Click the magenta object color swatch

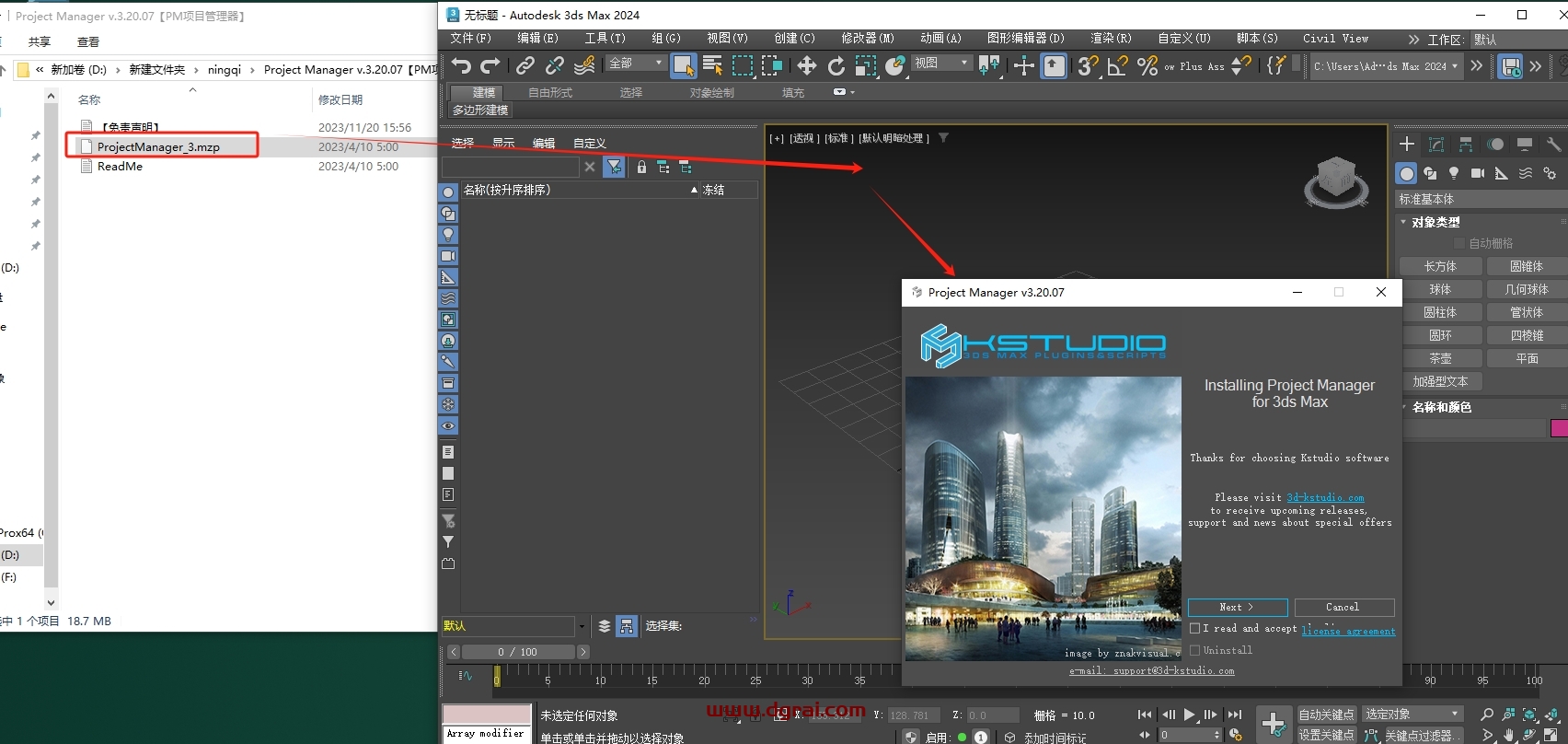1559,427
